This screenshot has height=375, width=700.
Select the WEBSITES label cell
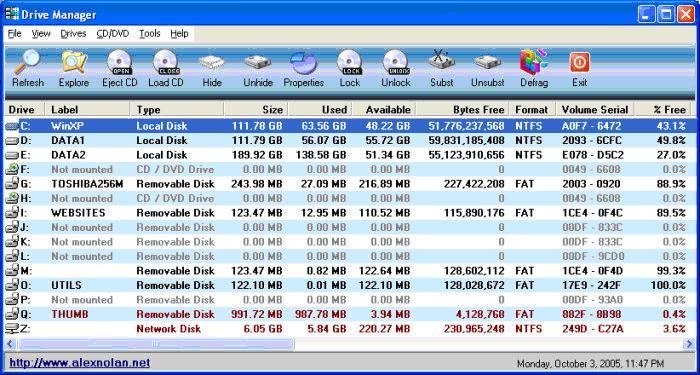pos(78,213)
